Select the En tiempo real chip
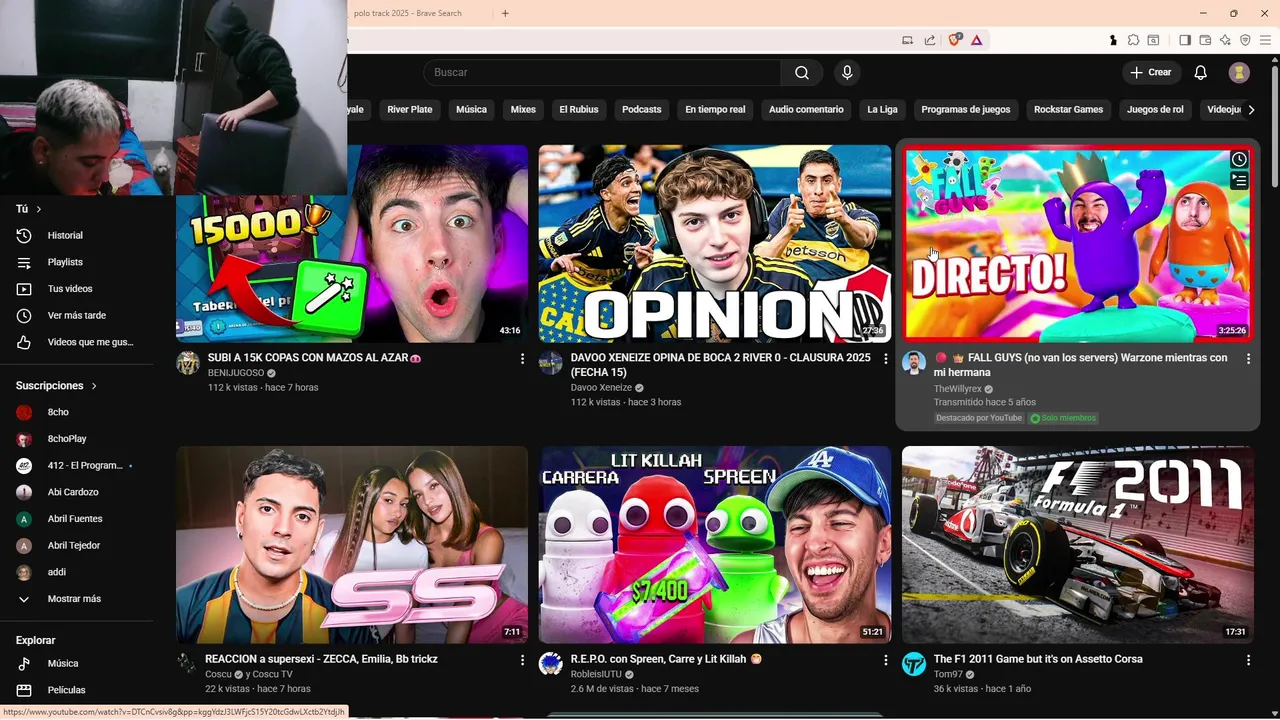This screenshot has height=720, width=1280. coord(715,109)
